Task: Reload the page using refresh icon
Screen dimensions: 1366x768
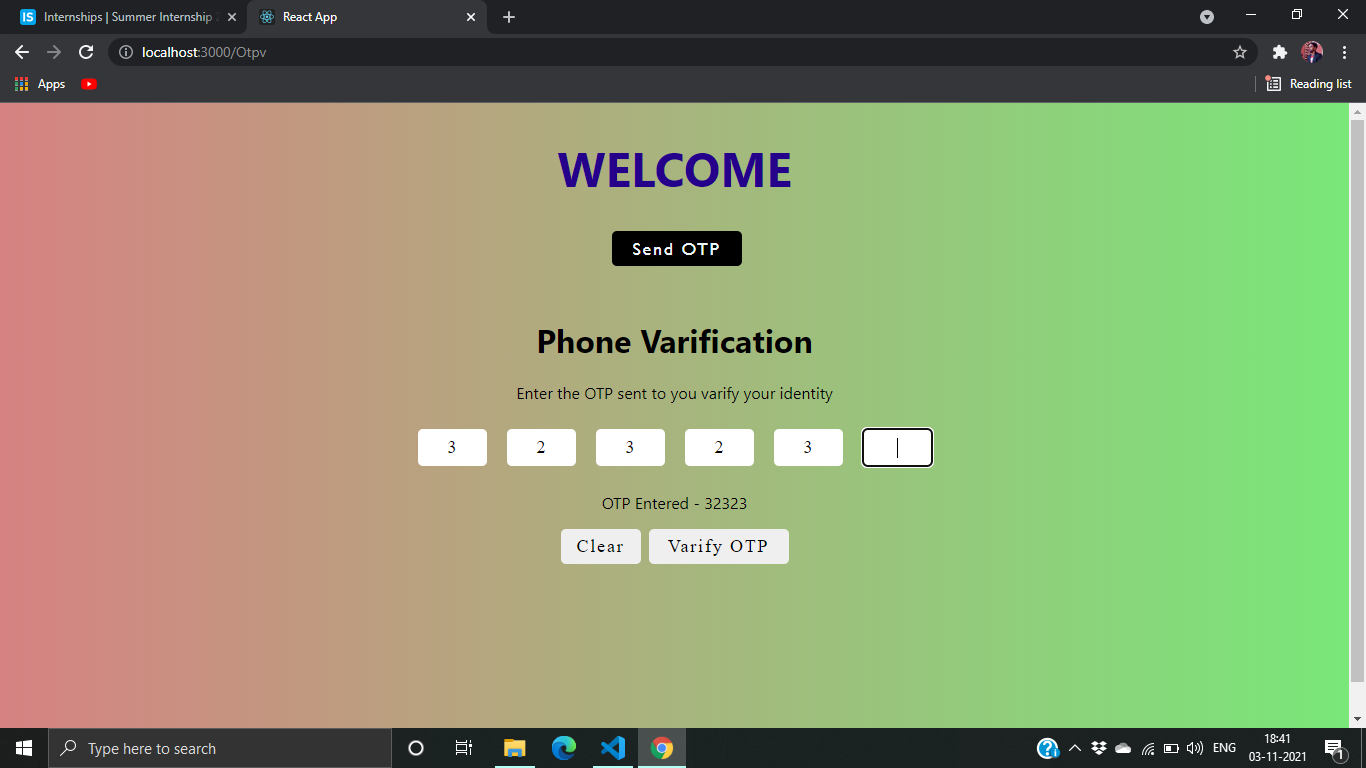Action: tap(85, 51)
